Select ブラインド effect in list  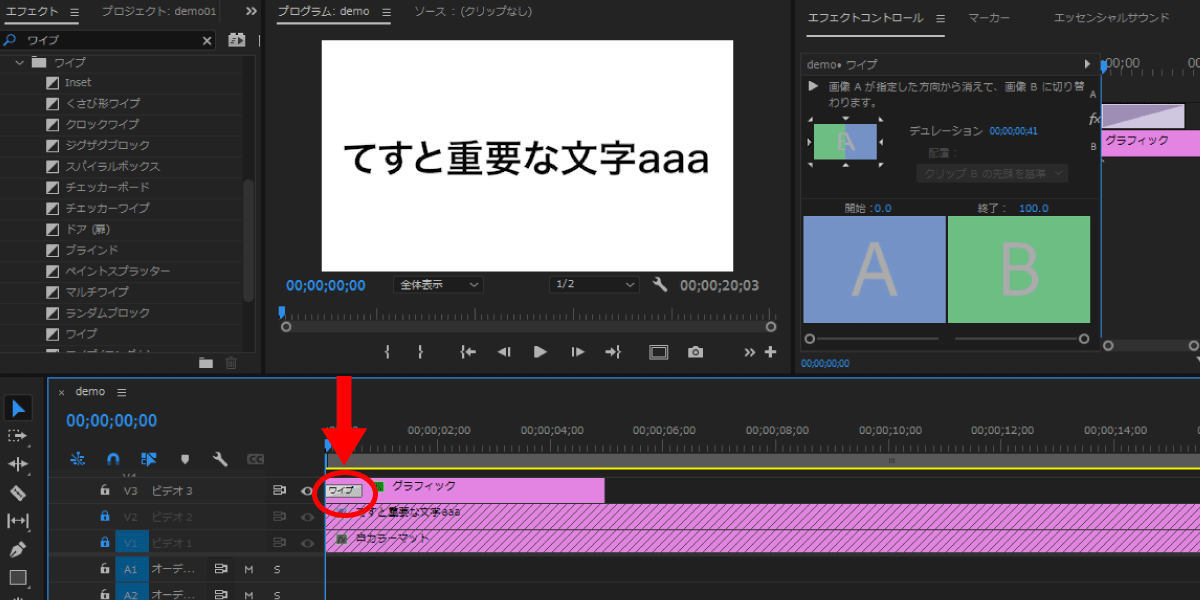[x=92, y=250]
